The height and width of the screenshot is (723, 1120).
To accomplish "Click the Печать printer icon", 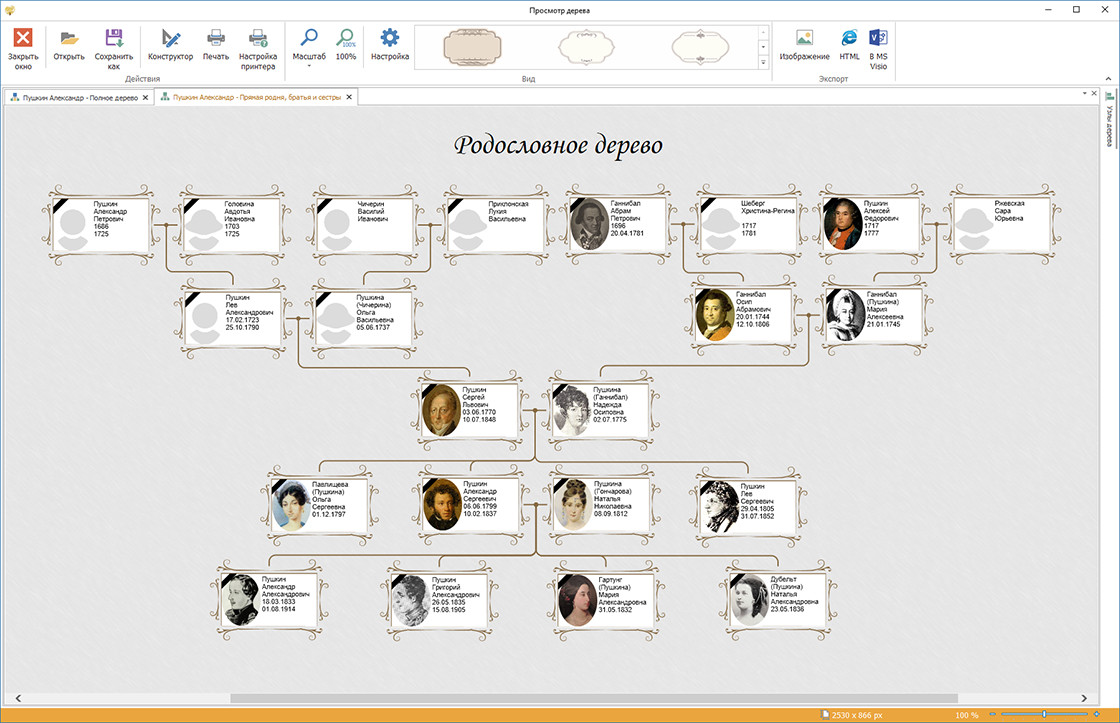I will [x=216, y=39].
